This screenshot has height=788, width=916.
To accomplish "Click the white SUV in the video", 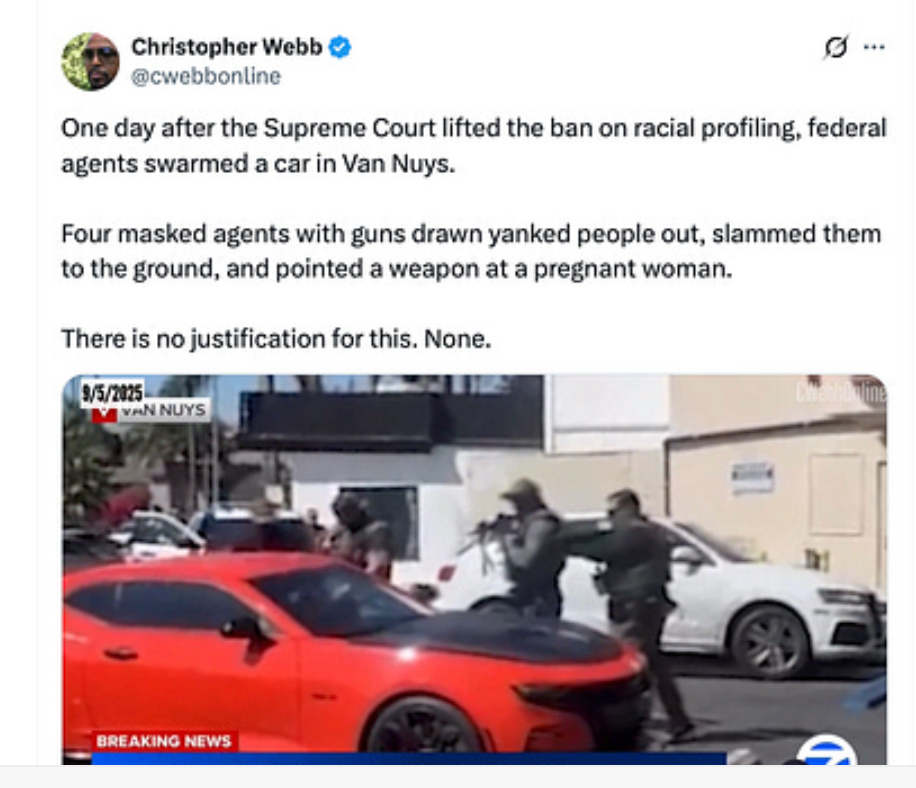I will click(759, 602).
